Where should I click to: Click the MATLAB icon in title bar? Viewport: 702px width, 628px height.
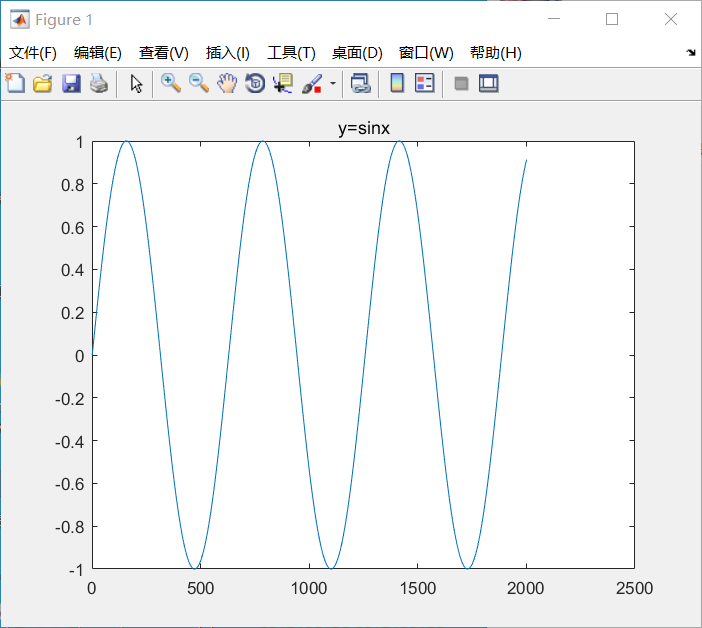(20, 19)
